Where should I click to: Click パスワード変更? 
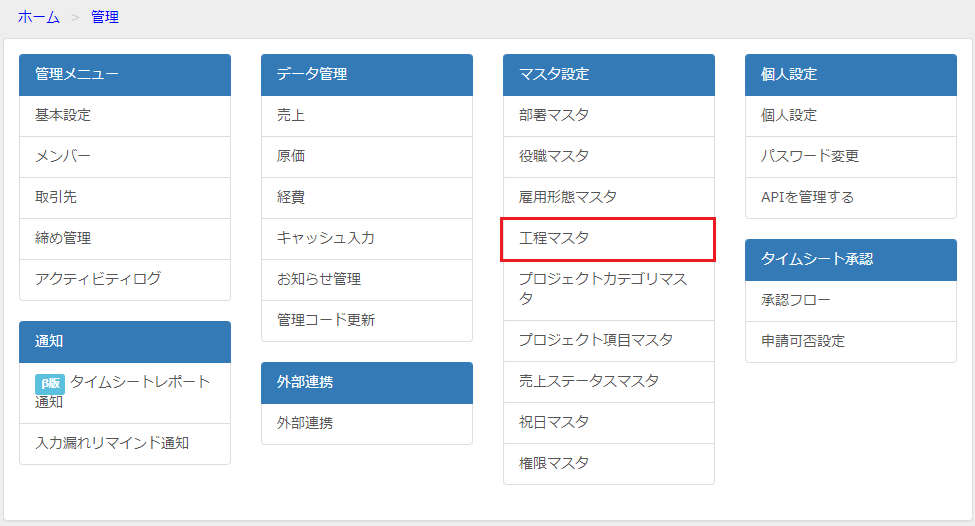pos(851,157)
